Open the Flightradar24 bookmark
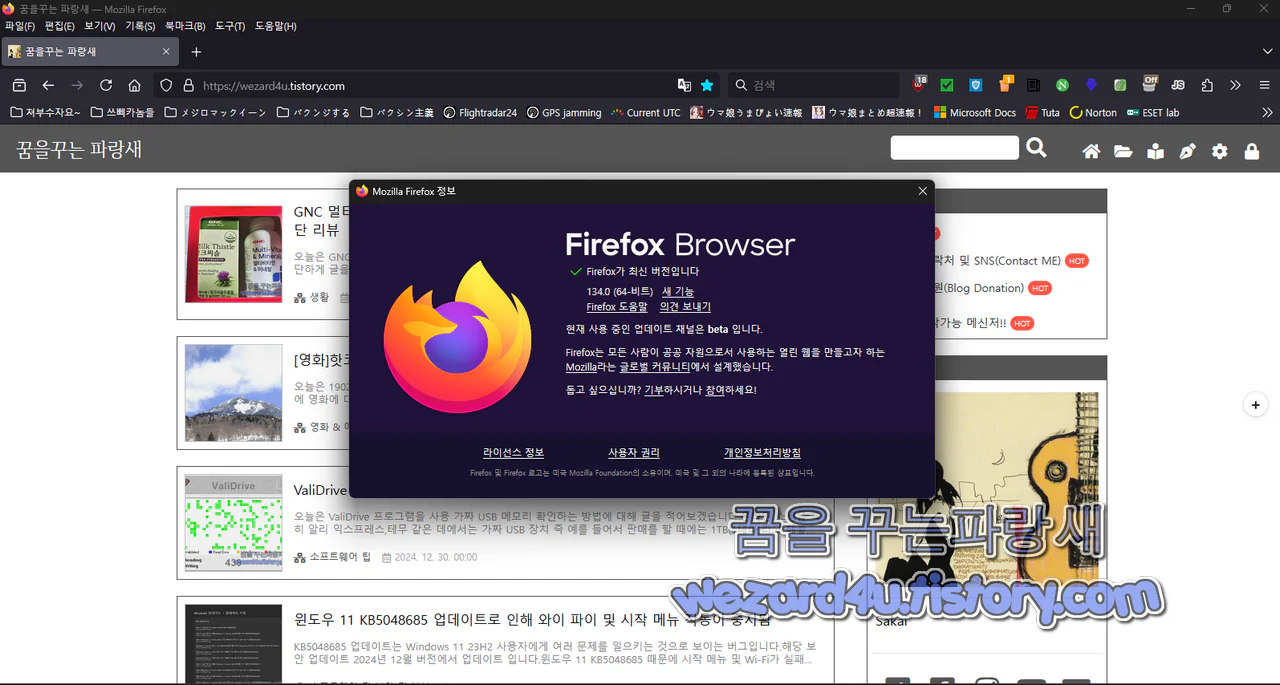The width and height of the screenshot is (1280, 685). pyautogui.click(x=480, y=113)
